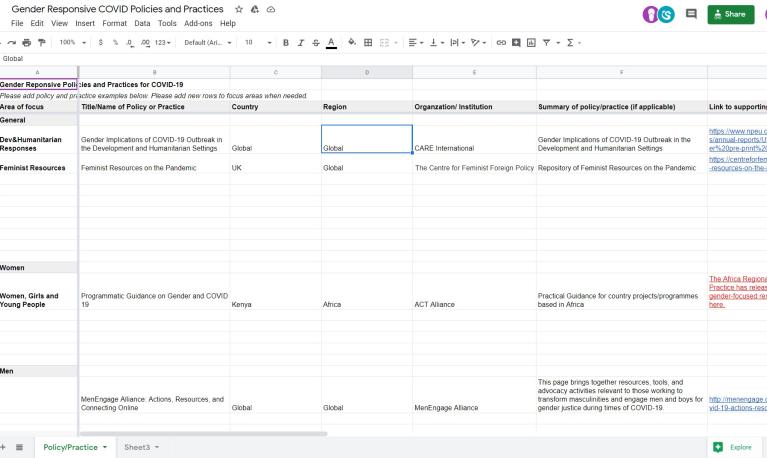Click the teal collaborator avatar

pyautogui.click(x=666, y=14)
